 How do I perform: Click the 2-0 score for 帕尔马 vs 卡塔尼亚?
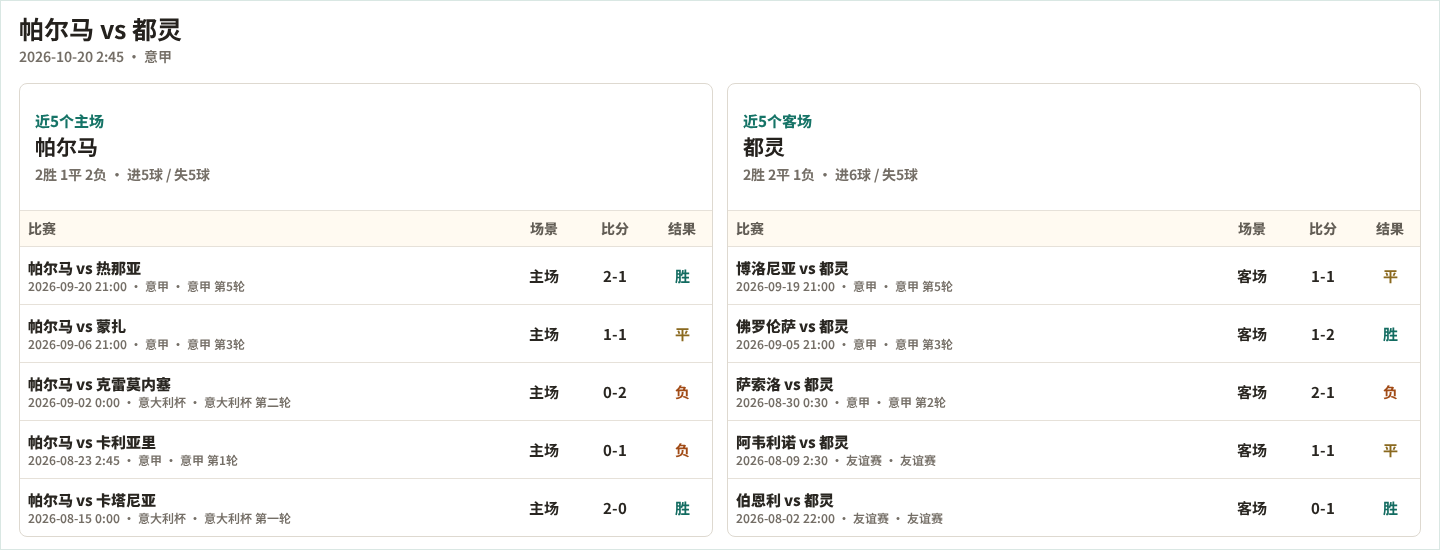(x=615, y=508)
